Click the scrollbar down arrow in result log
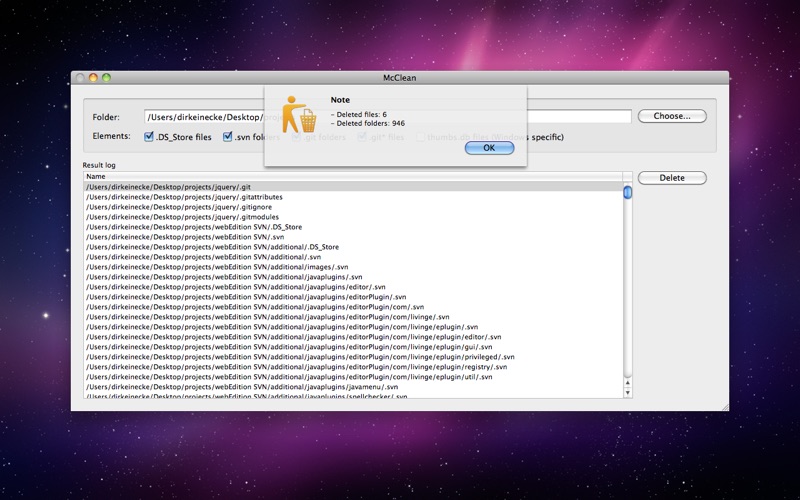 (x=628, y=393)
